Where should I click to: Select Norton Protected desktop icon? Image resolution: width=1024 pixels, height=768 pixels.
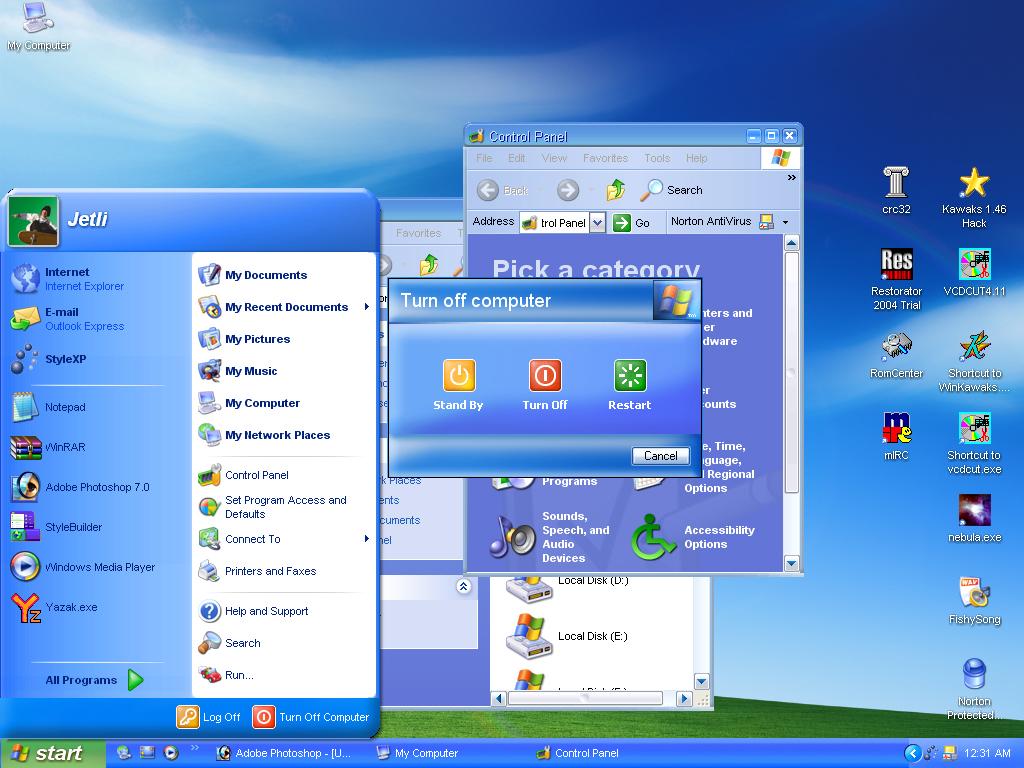coord(974,690)
